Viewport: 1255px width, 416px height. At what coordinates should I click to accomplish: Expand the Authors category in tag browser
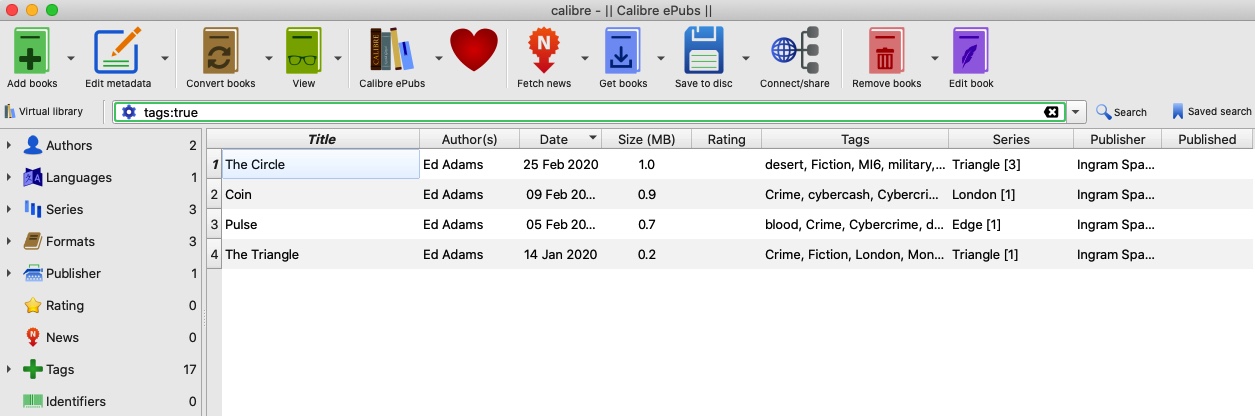point(9,145)
